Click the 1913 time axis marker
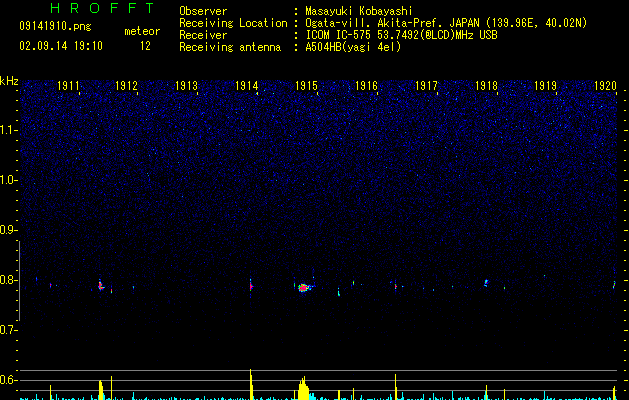The image size is (629, 400). (187, 86)
